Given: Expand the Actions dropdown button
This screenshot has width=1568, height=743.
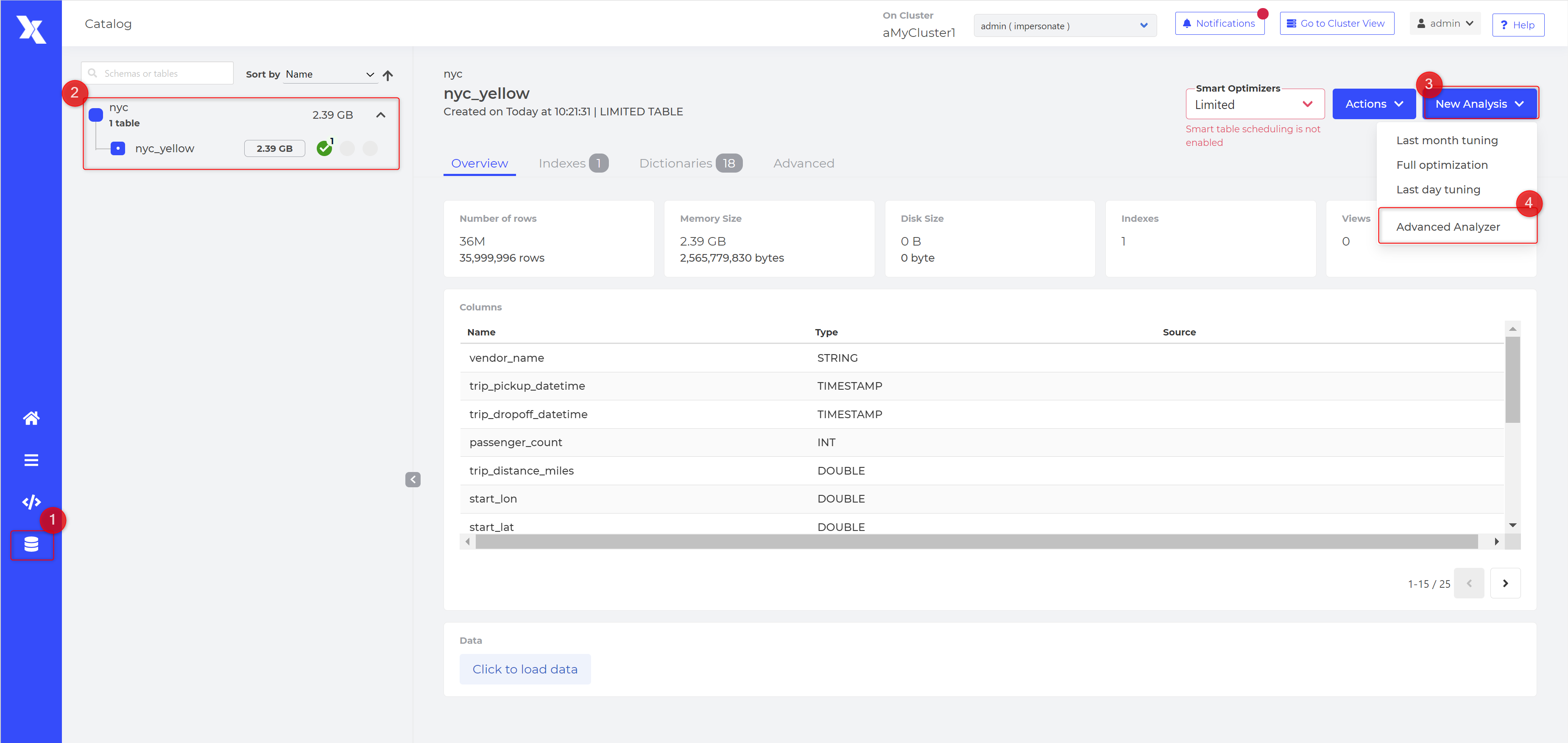Looking at the screenshot, I should coord(1373,104).
